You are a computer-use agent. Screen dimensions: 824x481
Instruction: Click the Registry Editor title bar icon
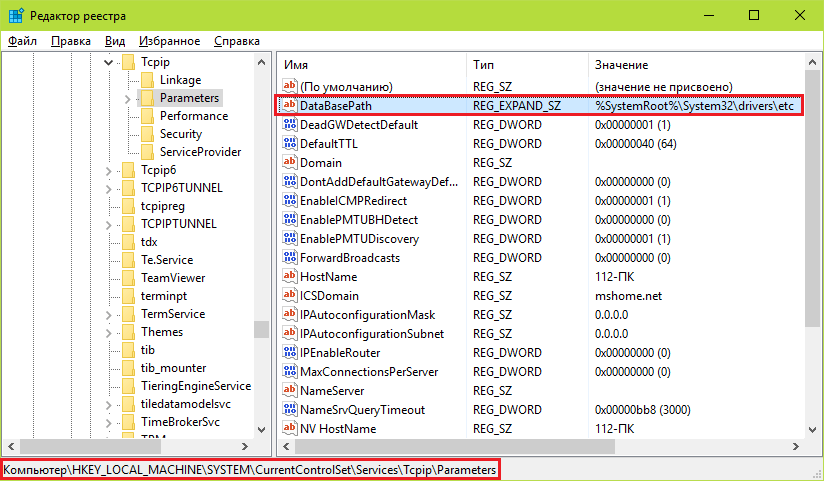tap(14, 15)
